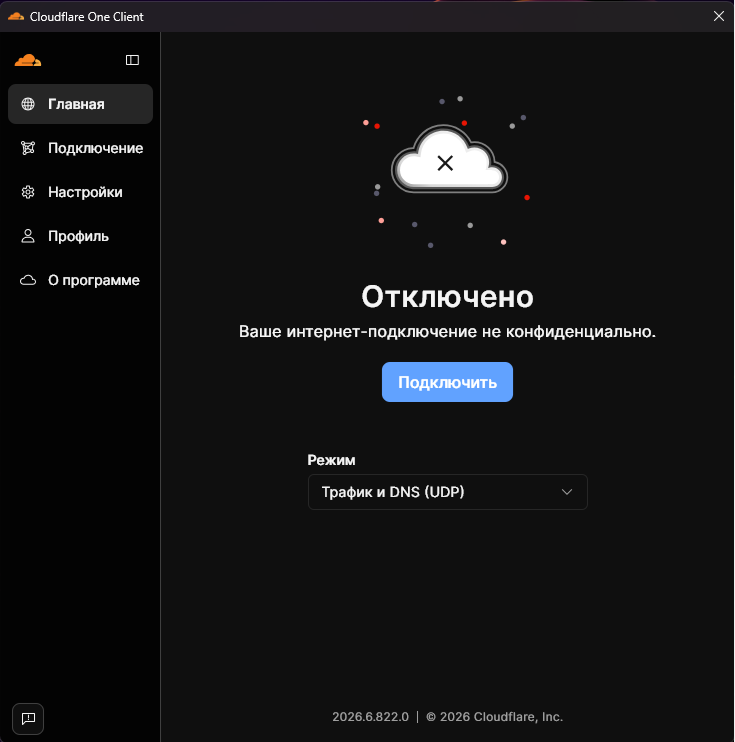Close the Cloudflare One Client window
This screenshot has width=735, height=742.
[718, 16]
